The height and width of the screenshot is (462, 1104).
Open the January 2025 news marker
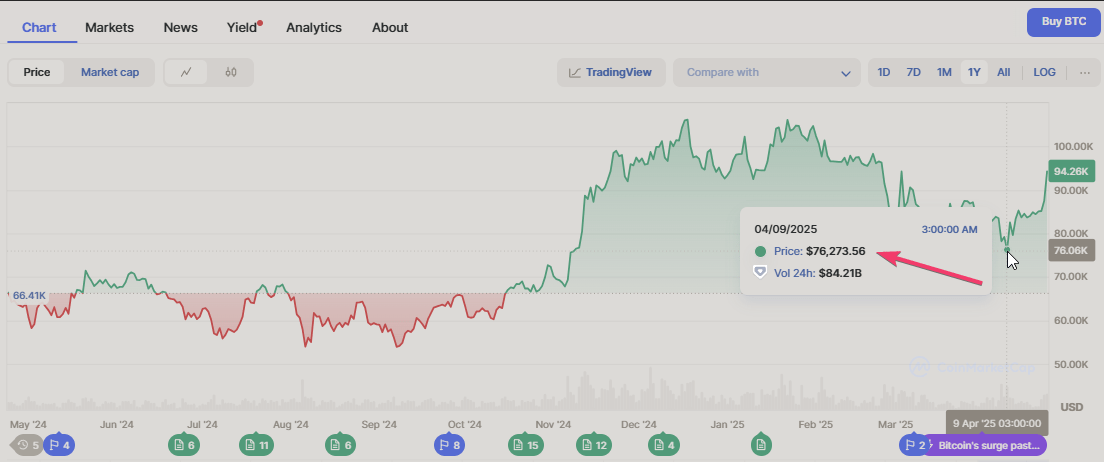(x=762, y=445)
